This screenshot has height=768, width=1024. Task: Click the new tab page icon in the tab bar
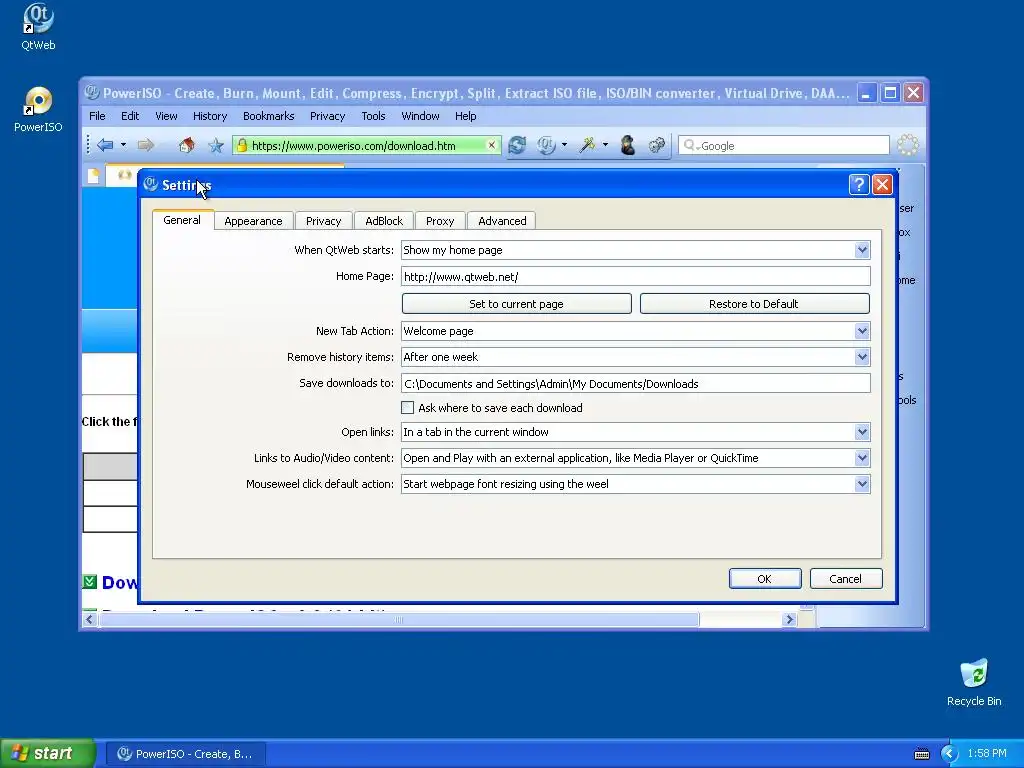pos(93,176)
